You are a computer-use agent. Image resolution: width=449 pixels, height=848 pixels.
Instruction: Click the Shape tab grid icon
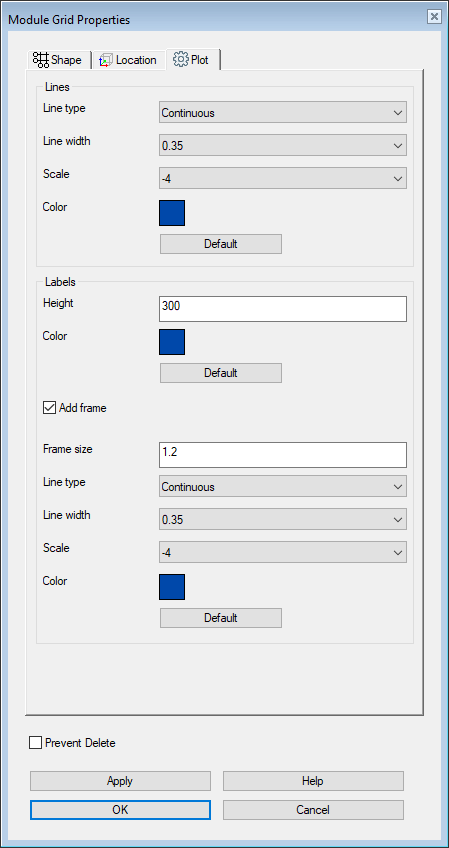(x=41, y=60)
